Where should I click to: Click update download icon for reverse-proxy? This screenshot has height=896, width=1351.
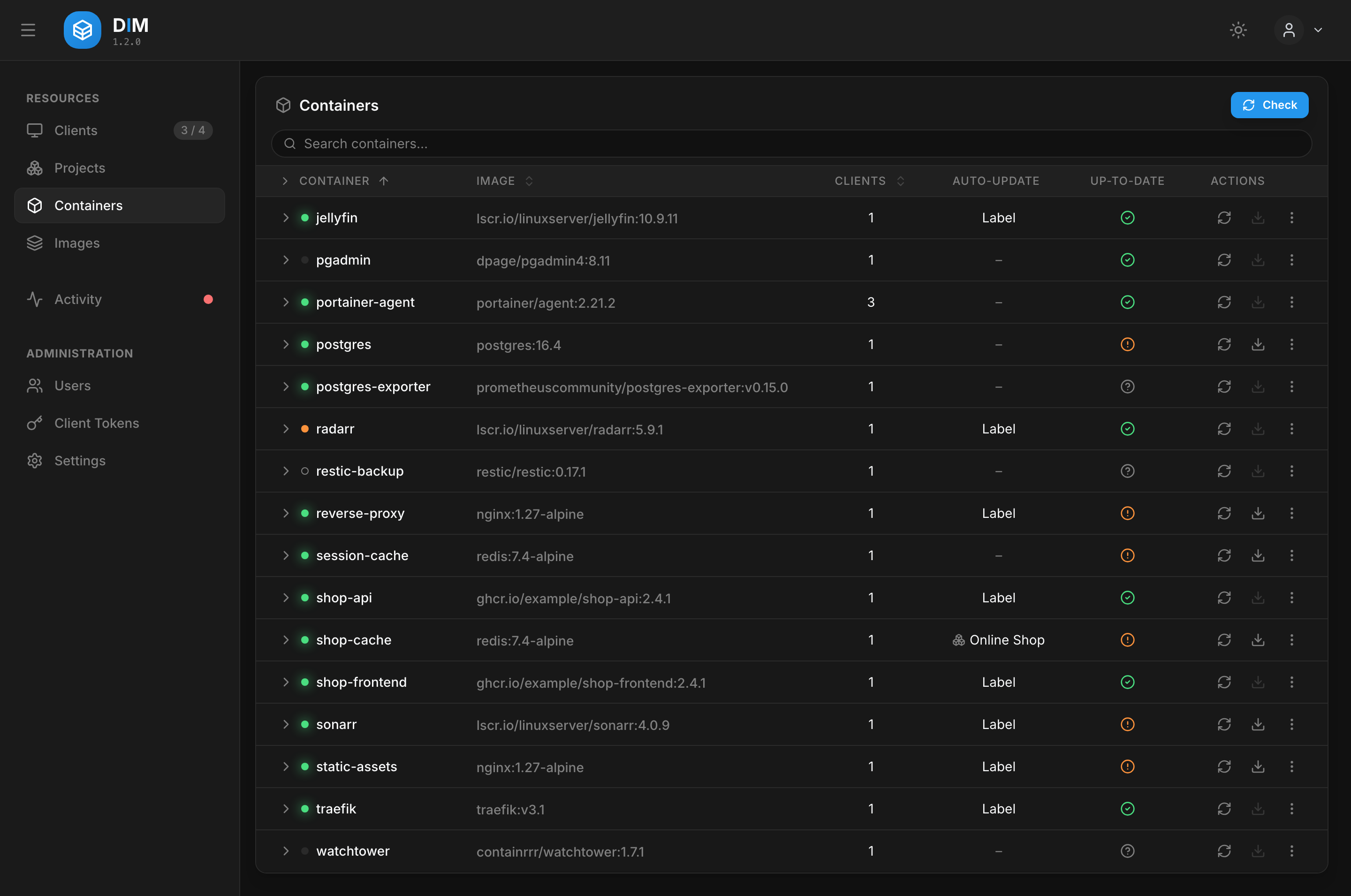1258,514
